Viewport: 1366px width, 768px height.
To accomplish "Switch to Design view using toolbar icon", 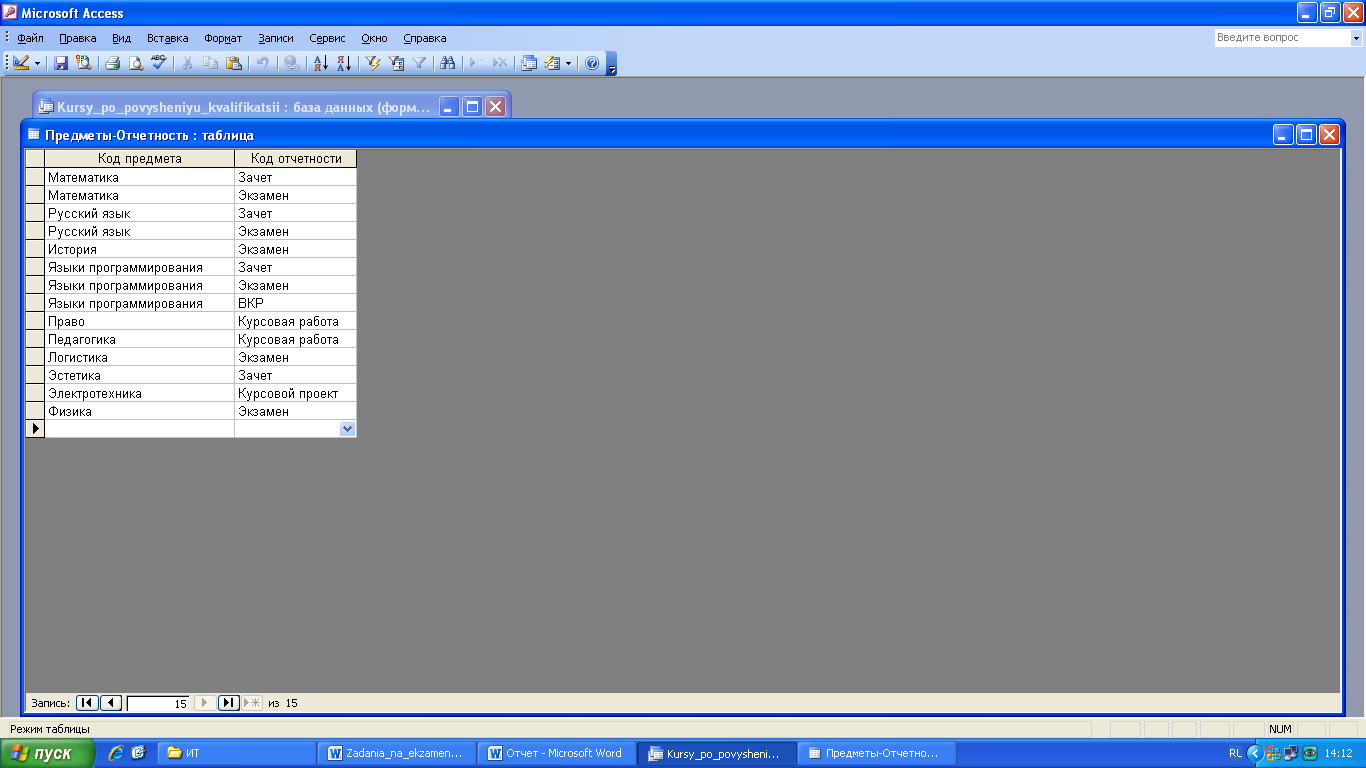I will click(21, 62).
